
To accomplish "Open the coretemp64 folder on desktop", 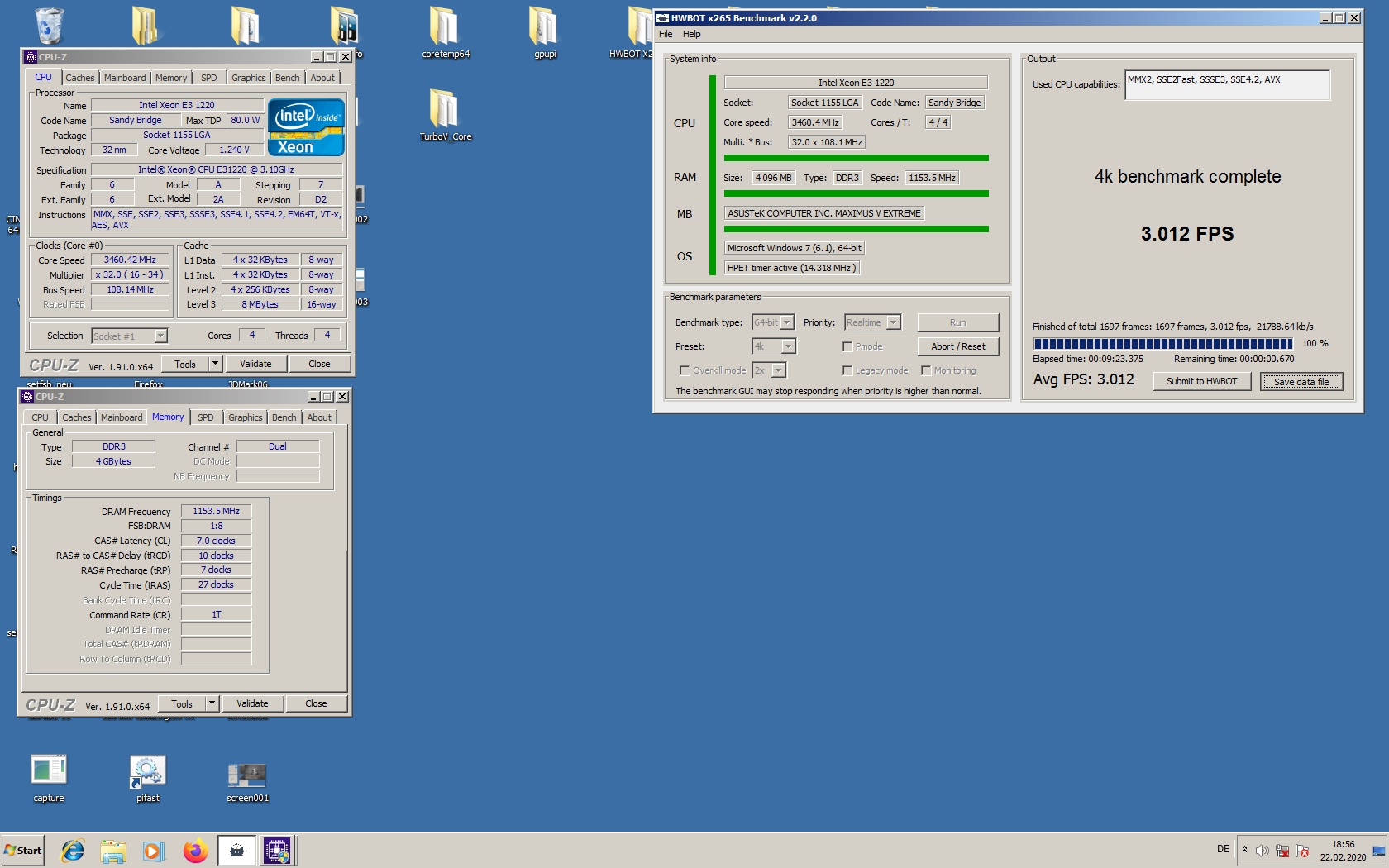I will [x=446, y=33].
